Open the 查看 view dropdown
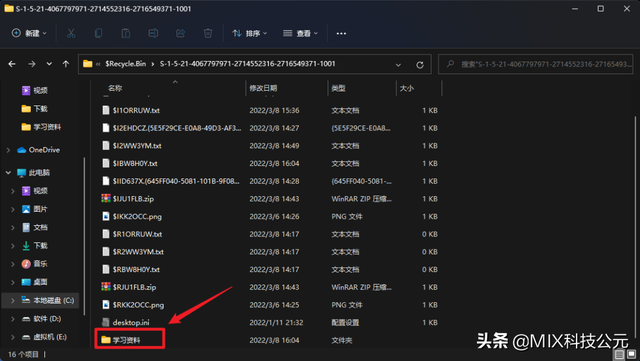 click(300, 33)
